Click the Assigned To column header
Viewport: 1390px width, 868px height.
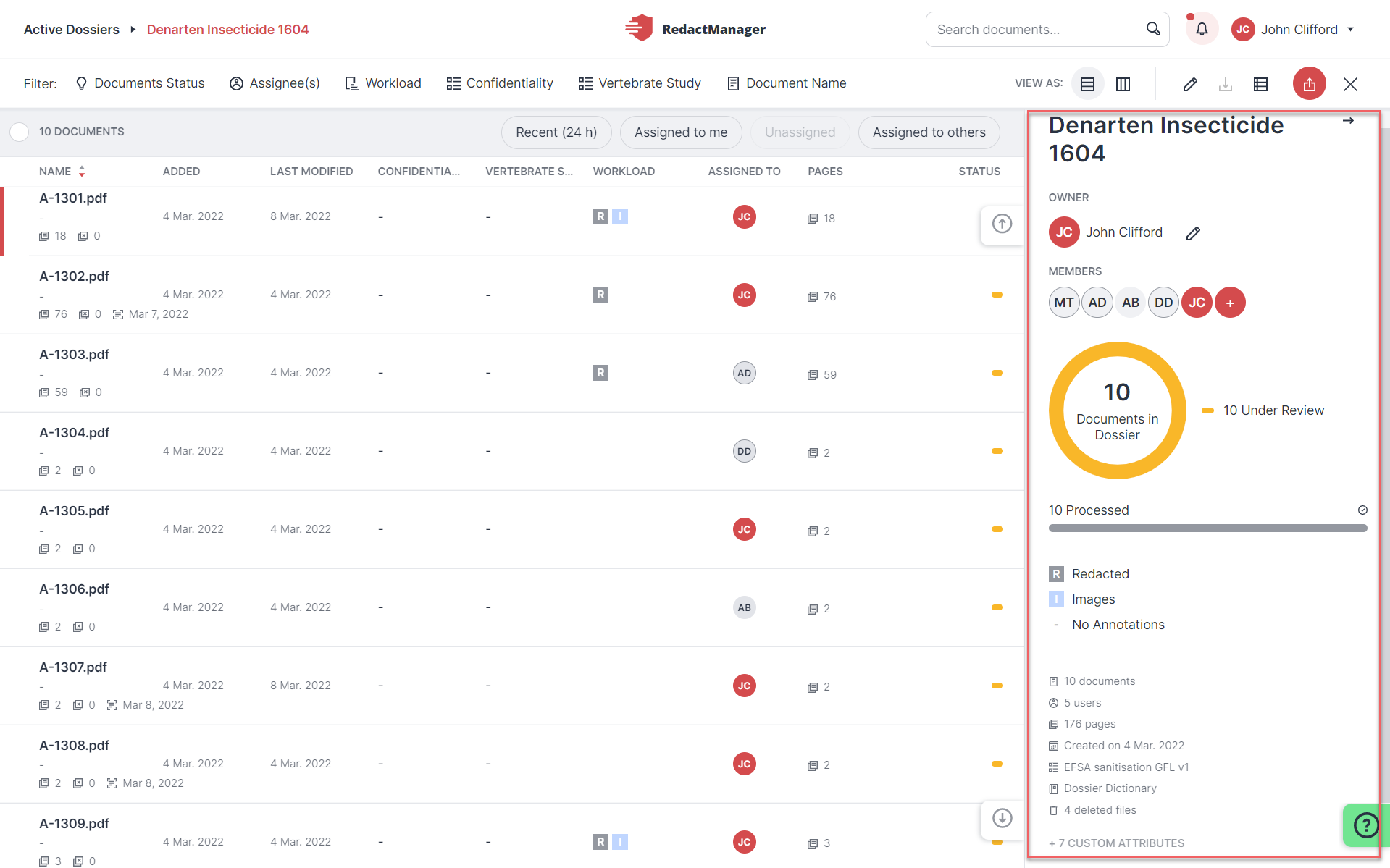tap(744, 172)
